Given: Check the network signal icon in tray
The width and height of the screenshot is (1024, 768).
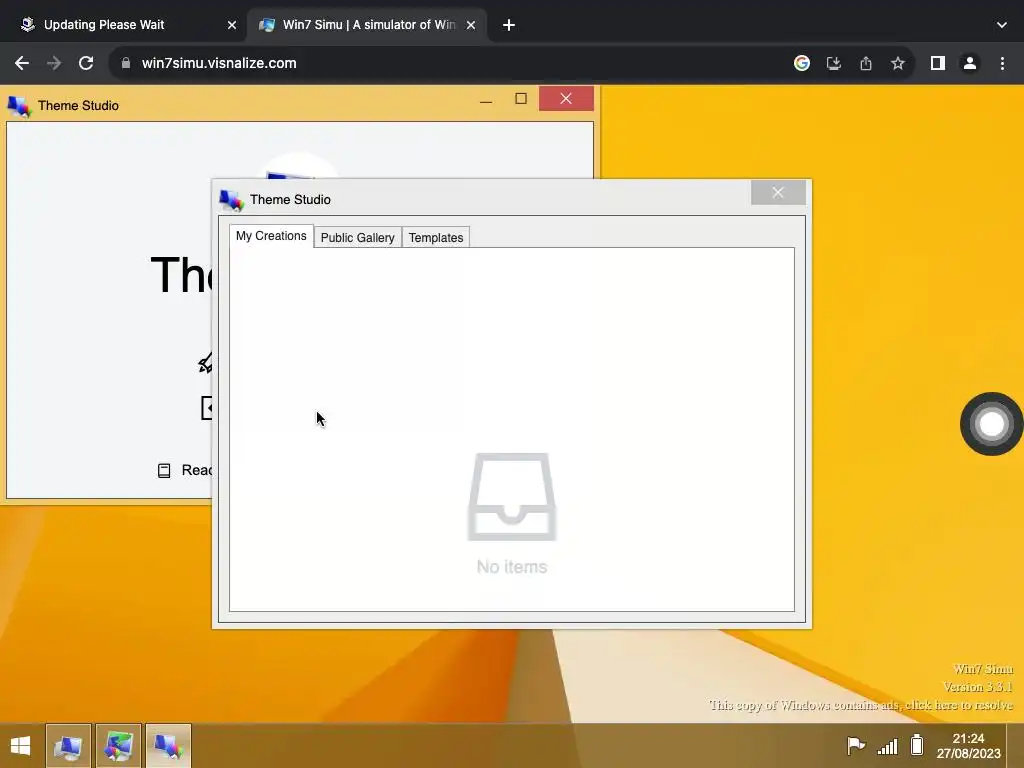Looking at the screenshot, I should [888, 745].
